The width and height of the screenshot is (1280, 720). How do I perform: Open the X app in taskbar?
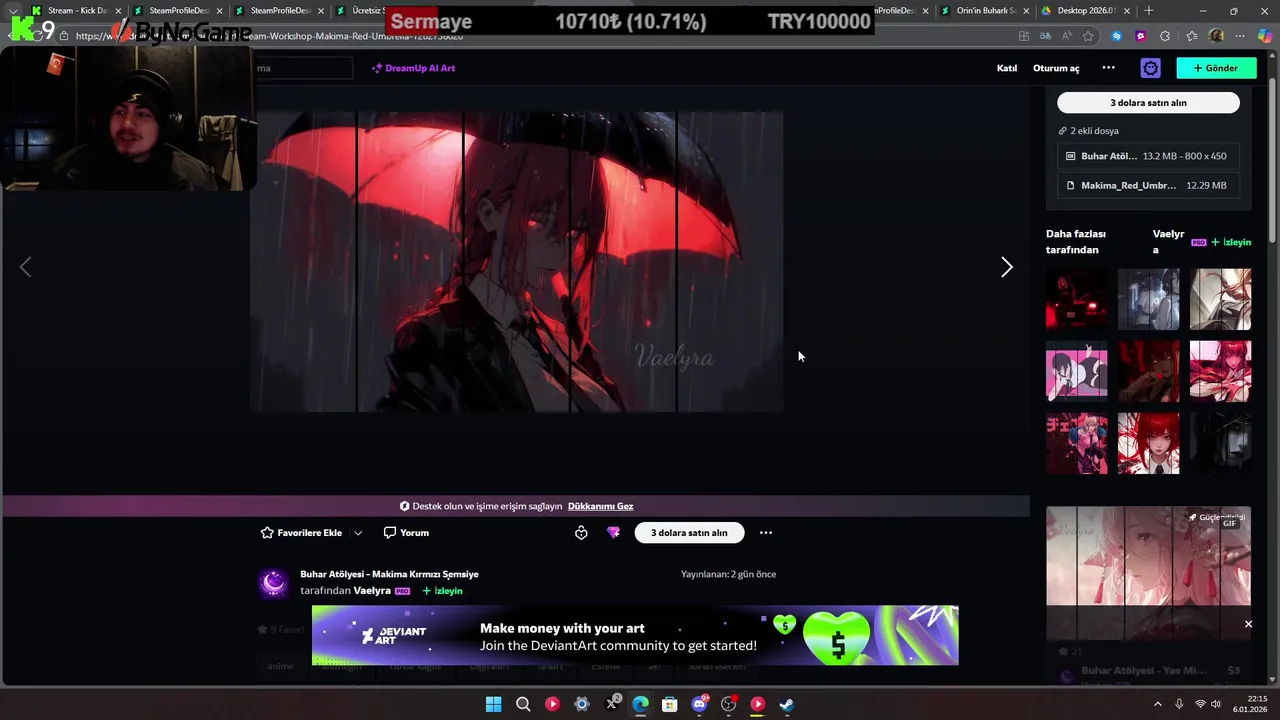(611, 704)
